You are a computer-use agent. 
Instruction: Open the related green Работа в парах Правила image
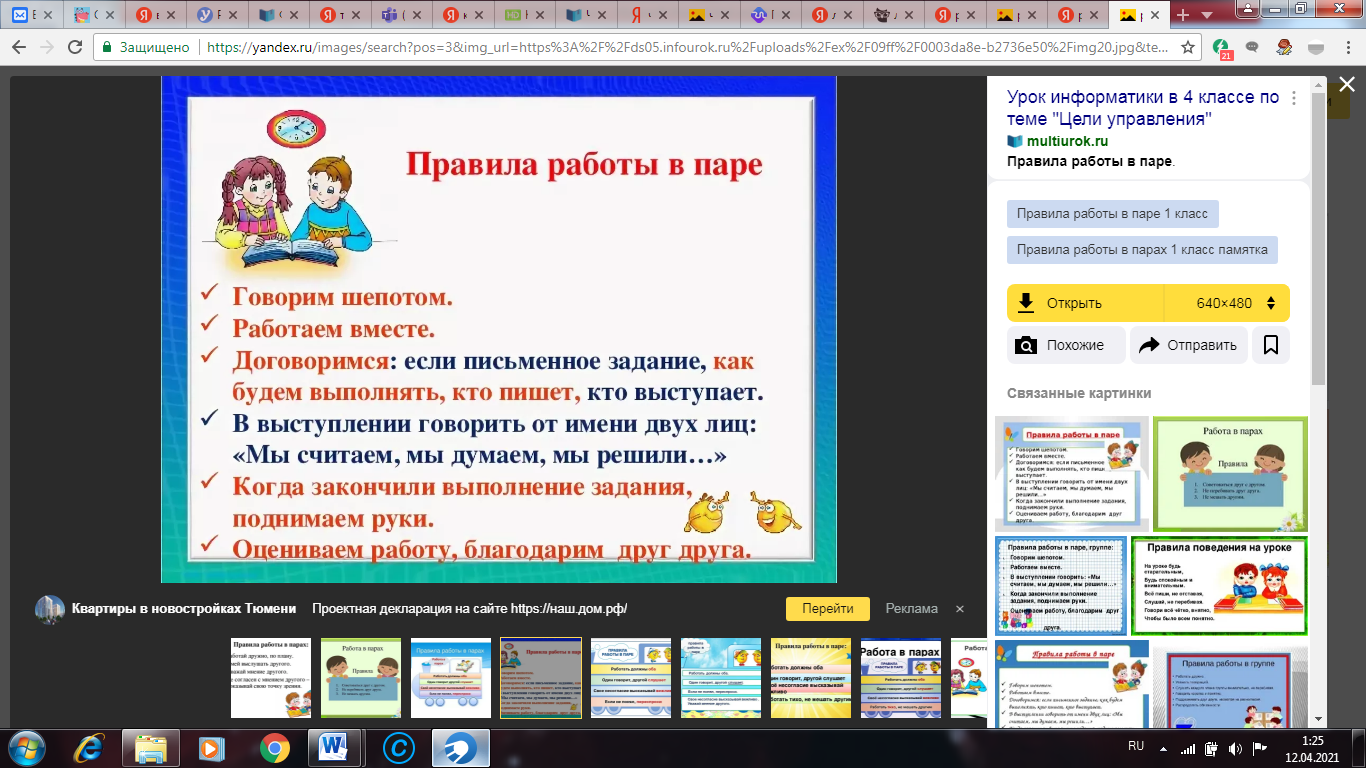tap(1230, 474)
